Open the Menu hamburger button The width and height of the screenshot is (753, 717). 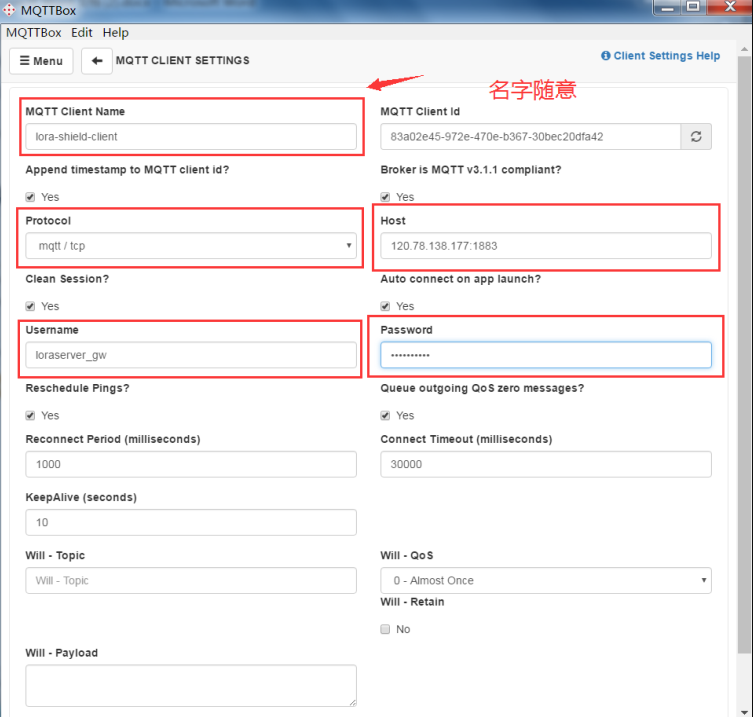tap(41, 61)
